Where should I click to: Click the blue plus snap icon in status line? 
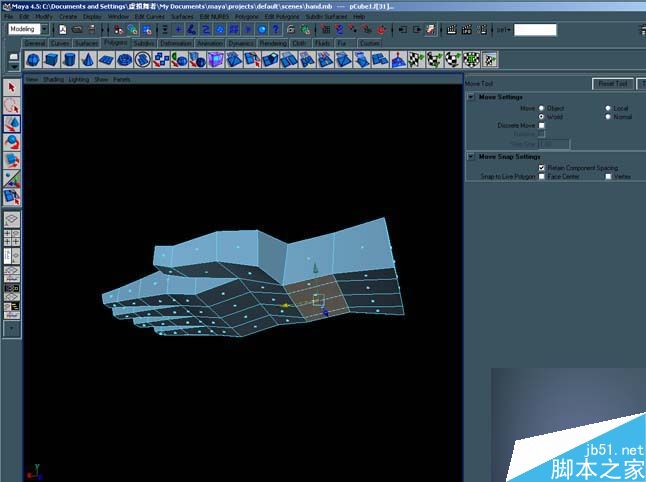pos(178,29)
